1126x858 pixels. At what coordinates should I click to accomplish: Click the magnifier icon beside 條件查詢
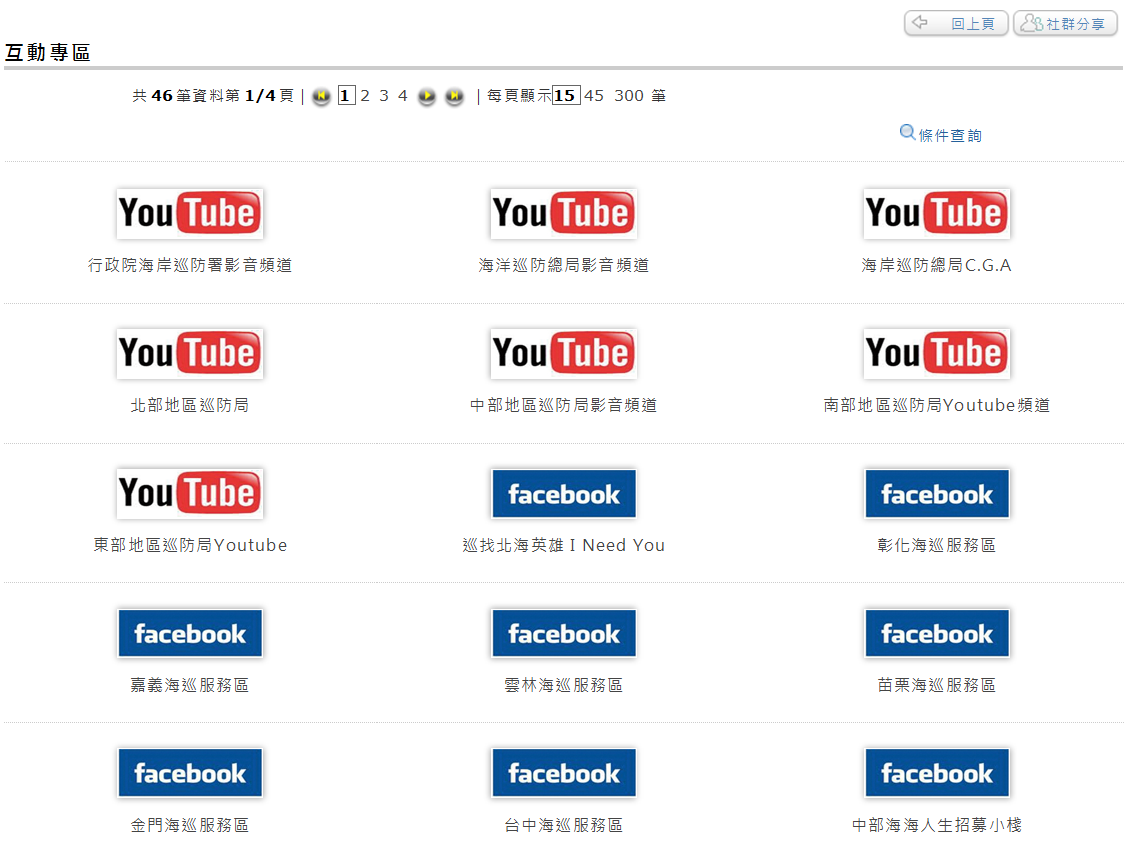pos(907,133)
